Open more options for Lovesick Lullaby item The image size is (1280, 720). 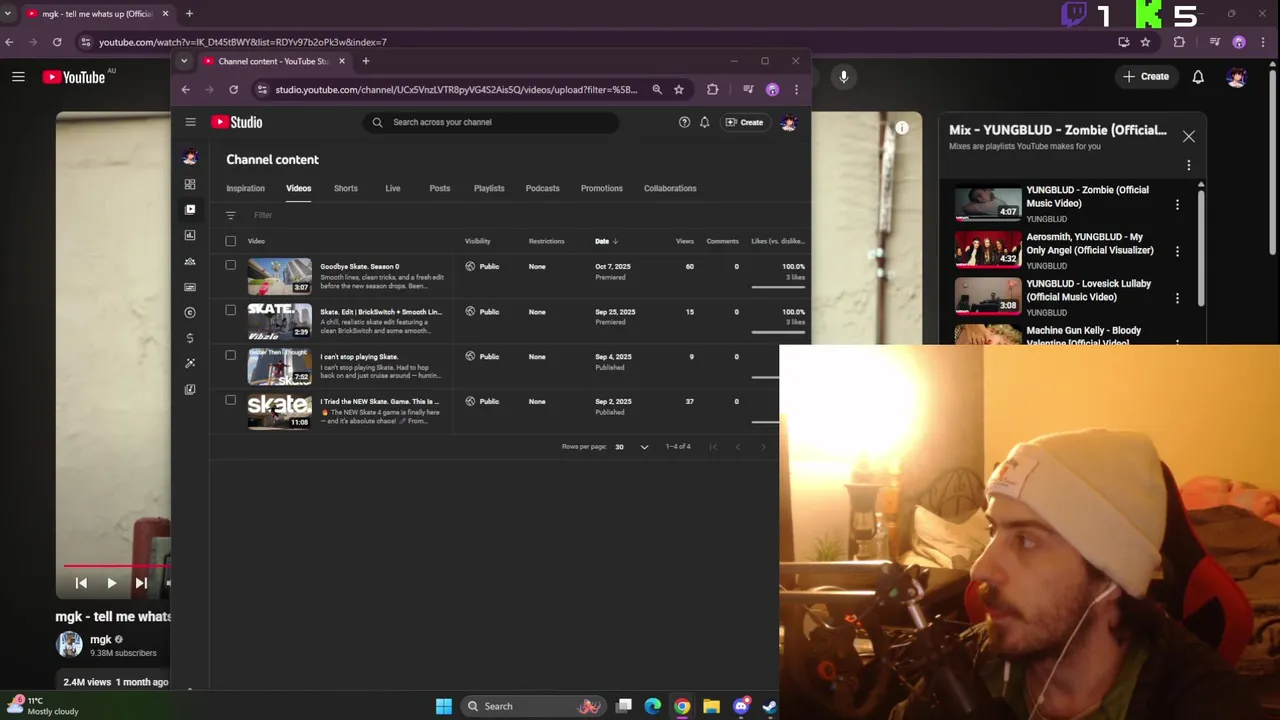[1177, 298]
